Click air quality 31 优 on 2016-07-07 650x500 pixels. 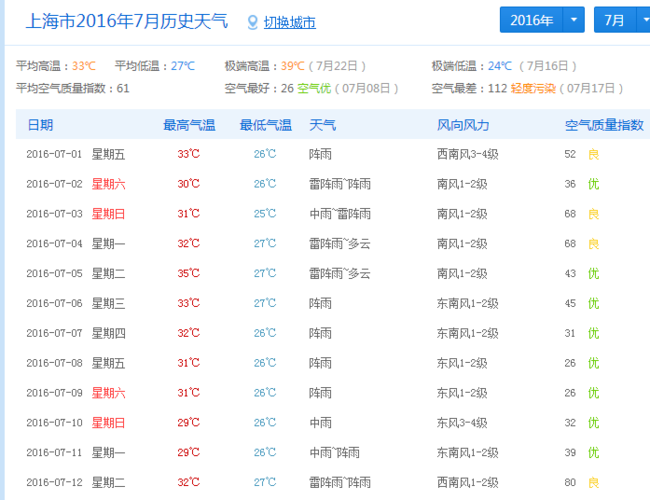click(x=582, y=333)
